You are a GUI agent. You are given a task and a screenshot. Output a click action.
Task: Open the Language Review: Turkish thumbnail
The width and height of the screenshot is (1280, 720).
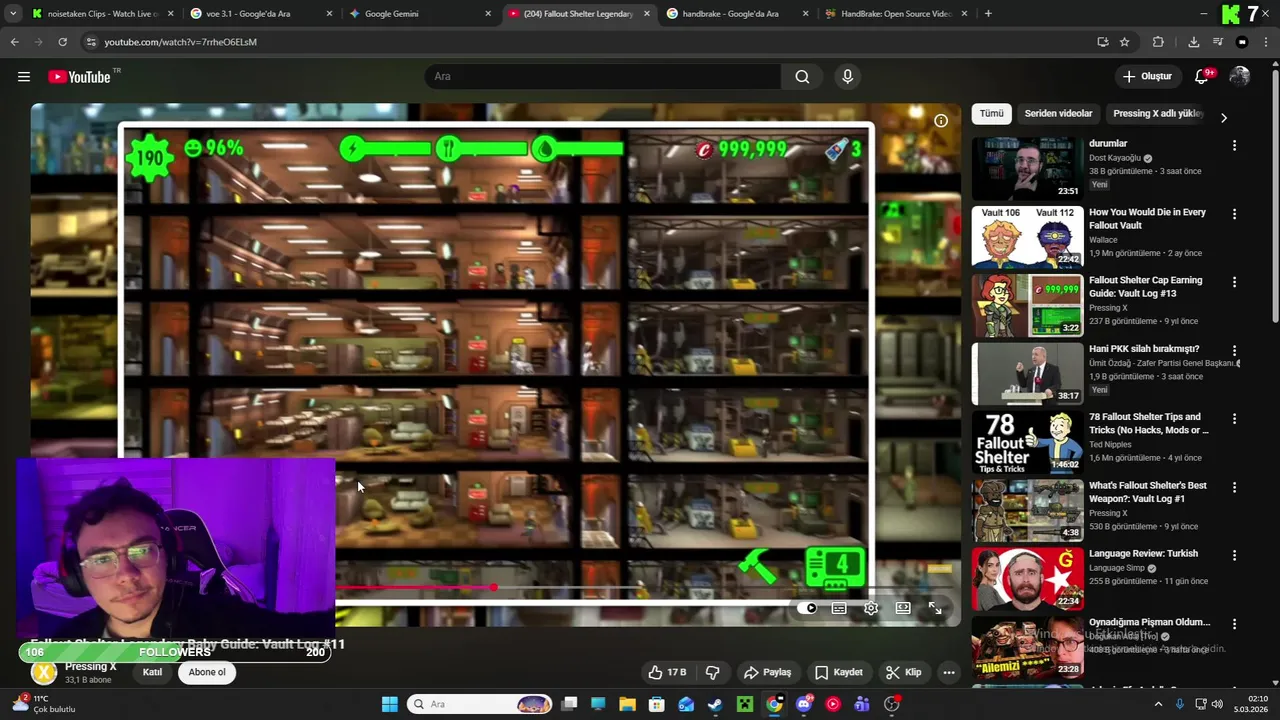pos(1027,578)
